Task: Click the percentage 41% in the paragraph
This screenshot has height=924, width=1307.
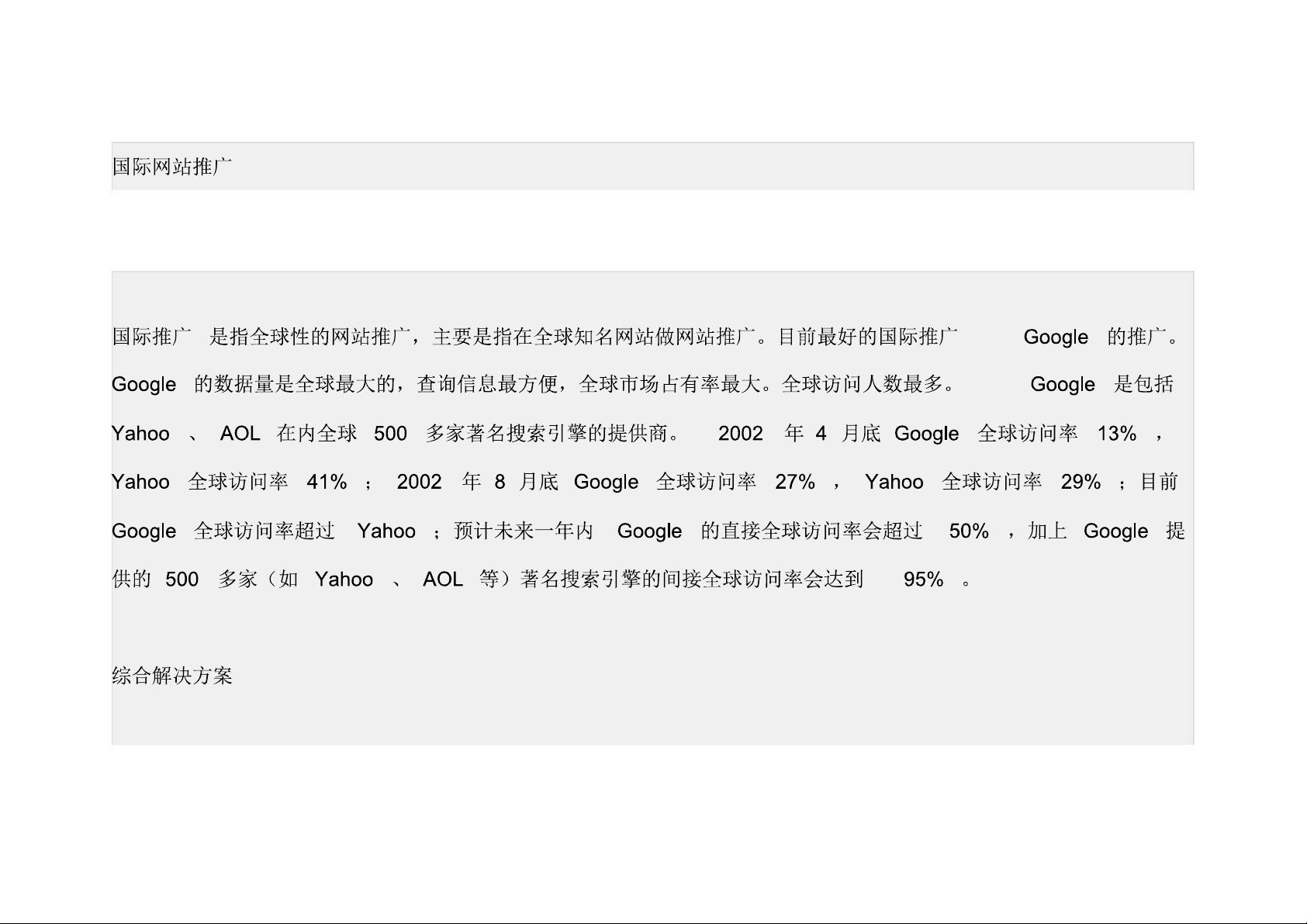Action: [327, 482]
